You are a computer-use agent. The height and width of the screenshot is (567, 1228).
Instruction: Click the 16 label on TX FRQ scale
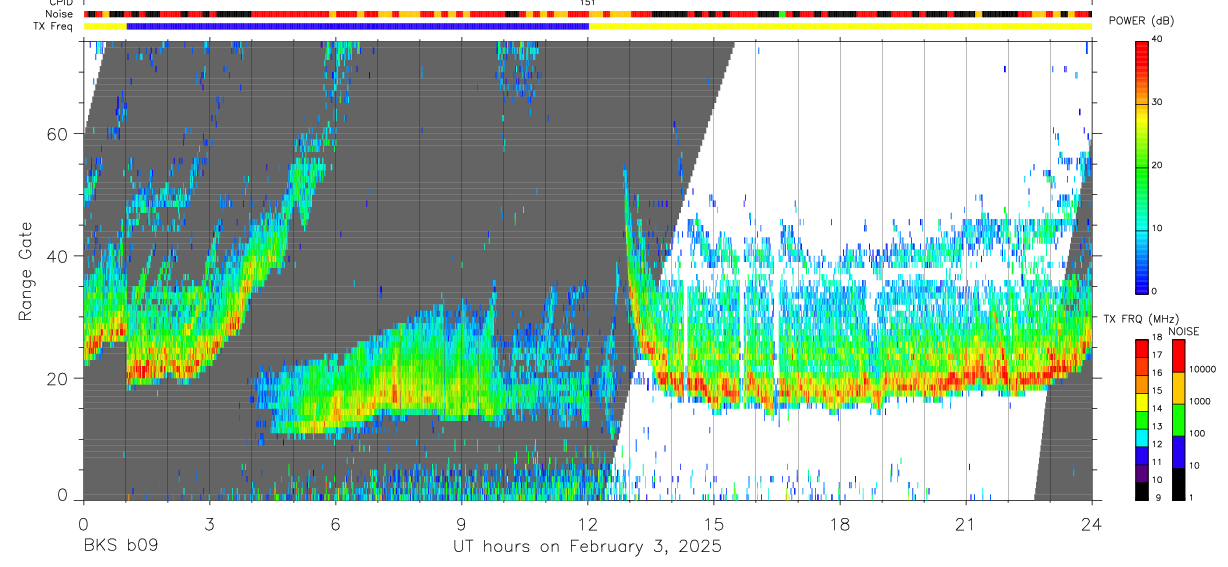(x=1158, y=372)
